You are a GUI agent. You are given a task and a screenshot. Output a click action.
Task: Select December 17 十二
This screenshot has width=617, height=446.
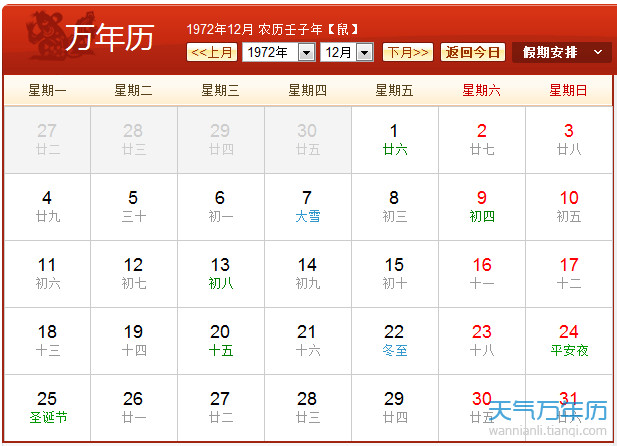pyautogui.click(x=569, y=274)
